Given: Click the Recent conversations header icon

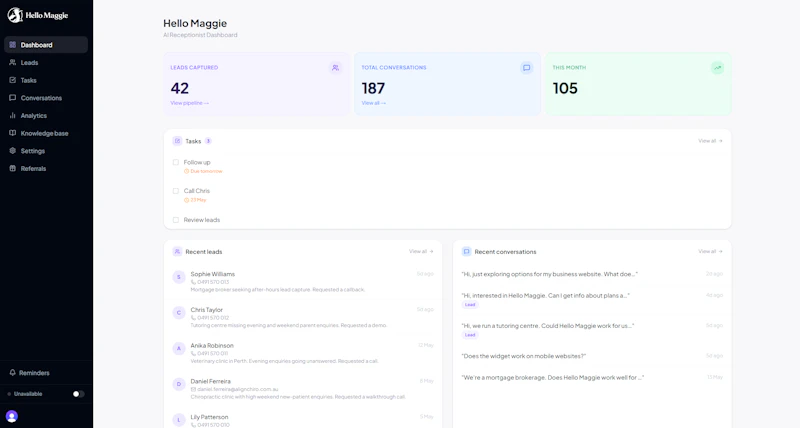Looking at the screenshot, I should point(466,251).
